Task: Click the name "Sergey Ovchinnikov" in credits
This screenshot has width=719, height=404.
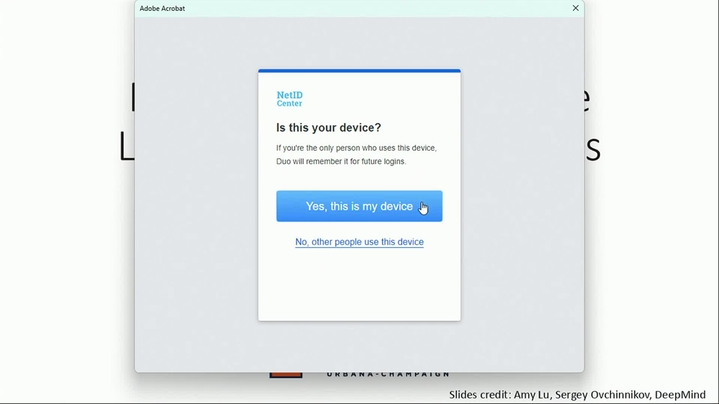Action: [x=600, y=394]
